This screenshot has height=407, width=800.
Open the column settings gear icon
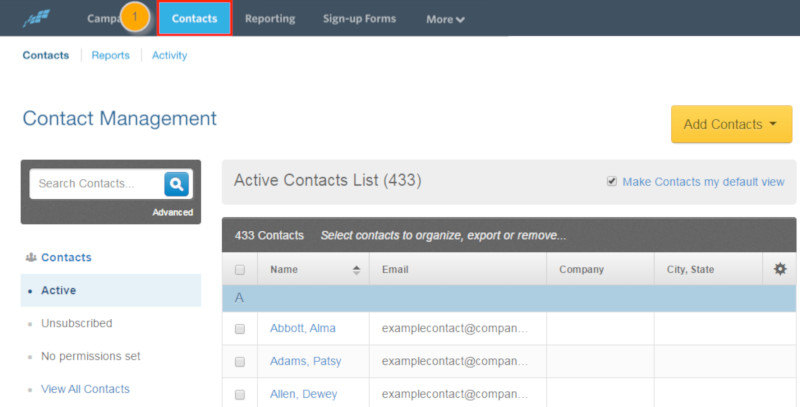pyautogui.click(x=780, y=269)
